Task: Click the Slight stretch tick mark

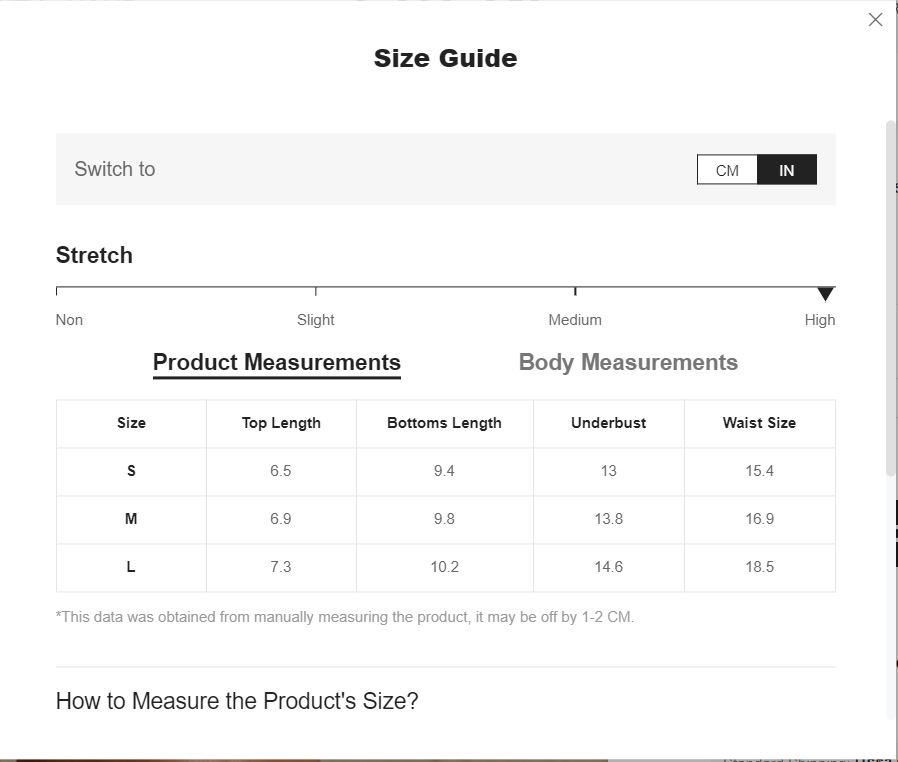Action: (x=316, y=291)
